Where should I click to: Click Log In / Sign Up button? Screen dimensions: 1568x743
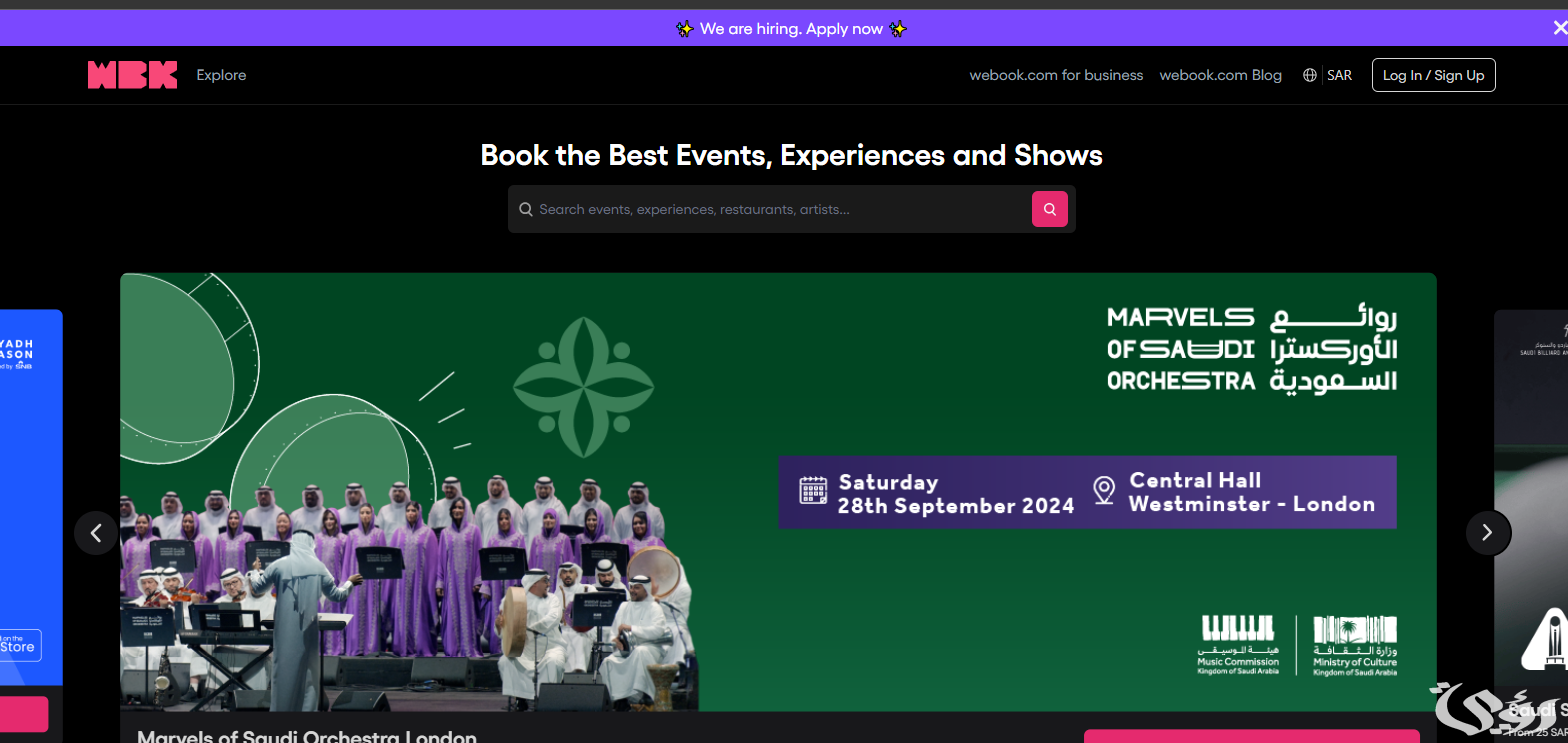pos(1433,75)
